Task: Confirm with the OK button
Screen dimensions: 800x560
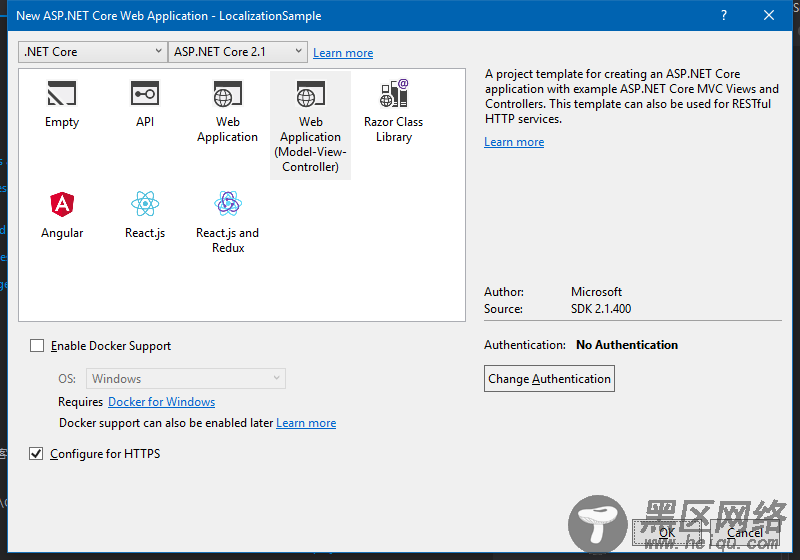Action: [x=667, y=532]
